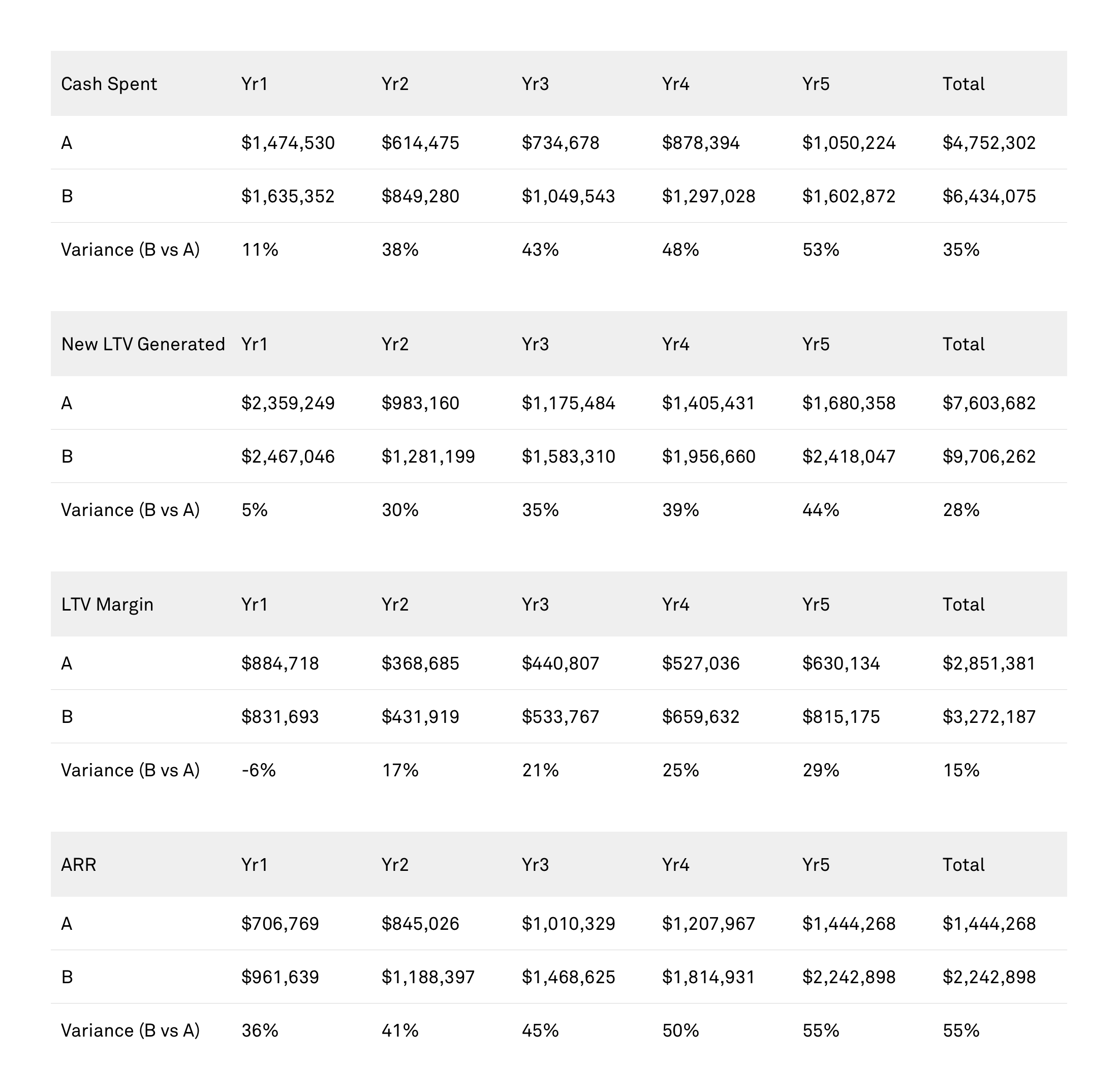1118x1092 pixels.
Task: Select LTV Margin A Yr1 value $884,718
Action: (280, 663)
